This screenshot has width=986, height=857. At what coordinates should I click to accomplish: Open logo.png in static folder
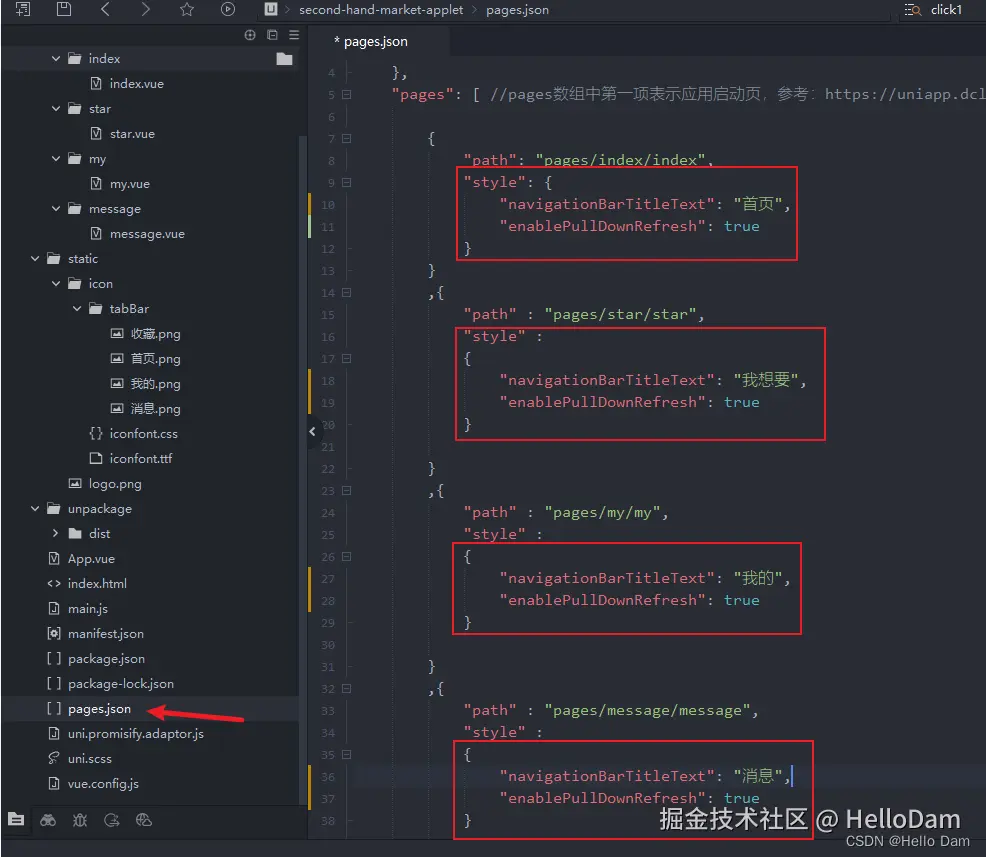point(114,484)
